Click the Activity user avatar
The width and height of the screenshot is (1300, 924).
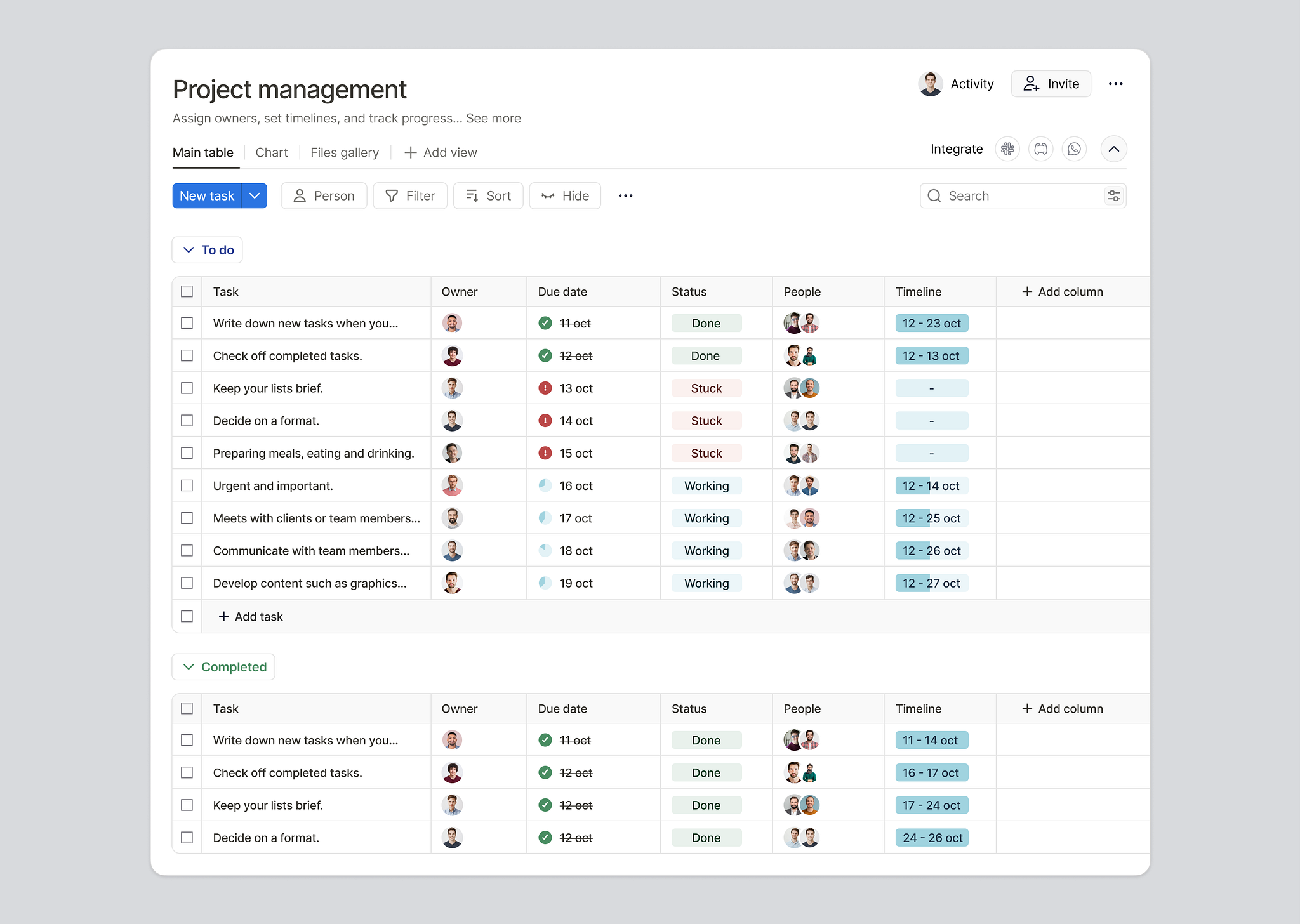(931, 84)
